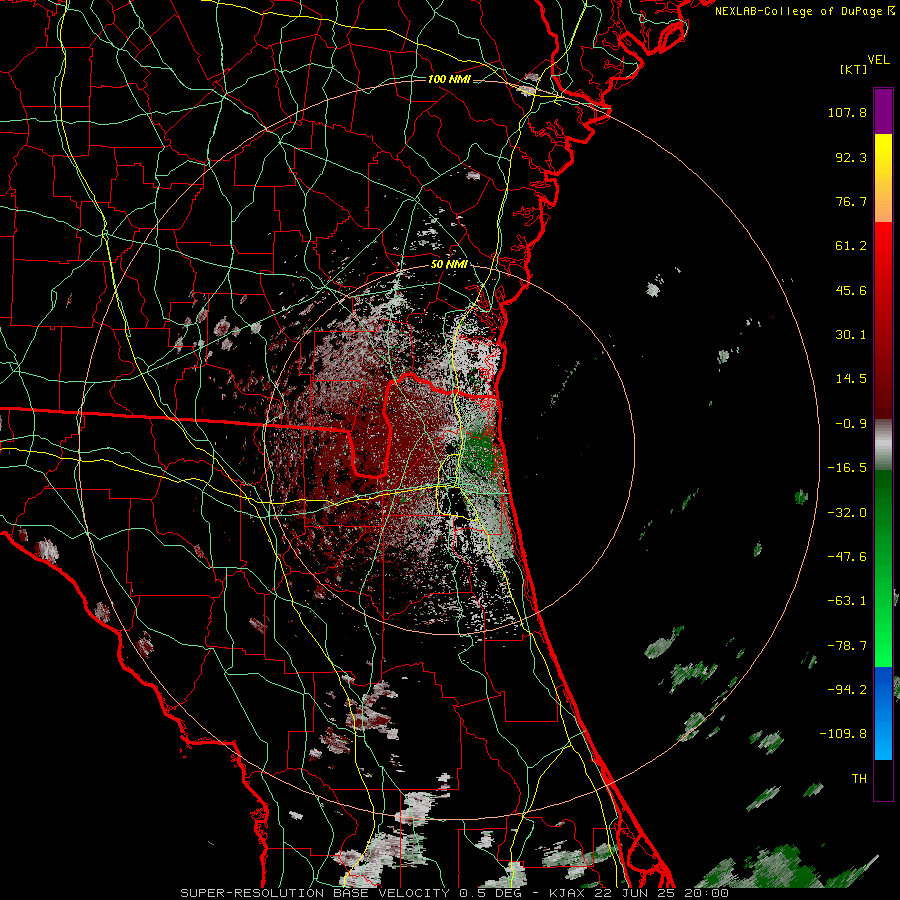Pick the yellow-orange segment of the color bar

click(883, 178)
